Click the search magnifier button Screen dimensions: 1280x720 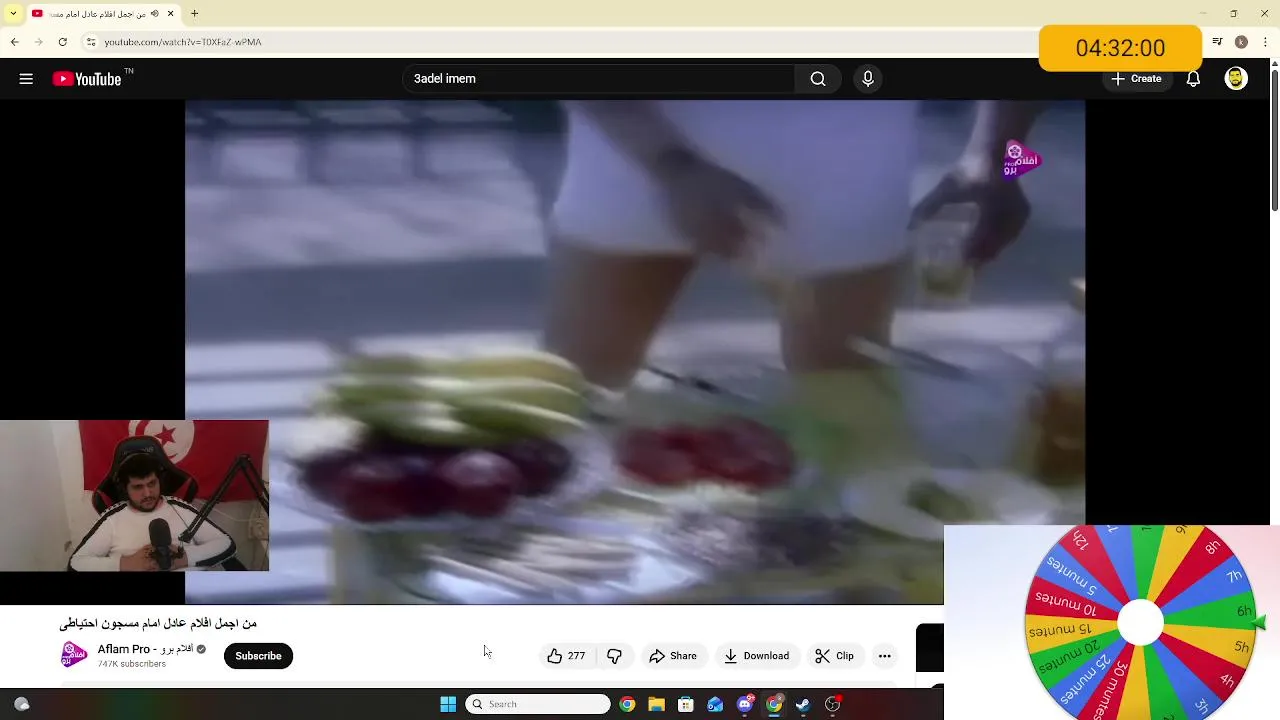tap(818, 79)
